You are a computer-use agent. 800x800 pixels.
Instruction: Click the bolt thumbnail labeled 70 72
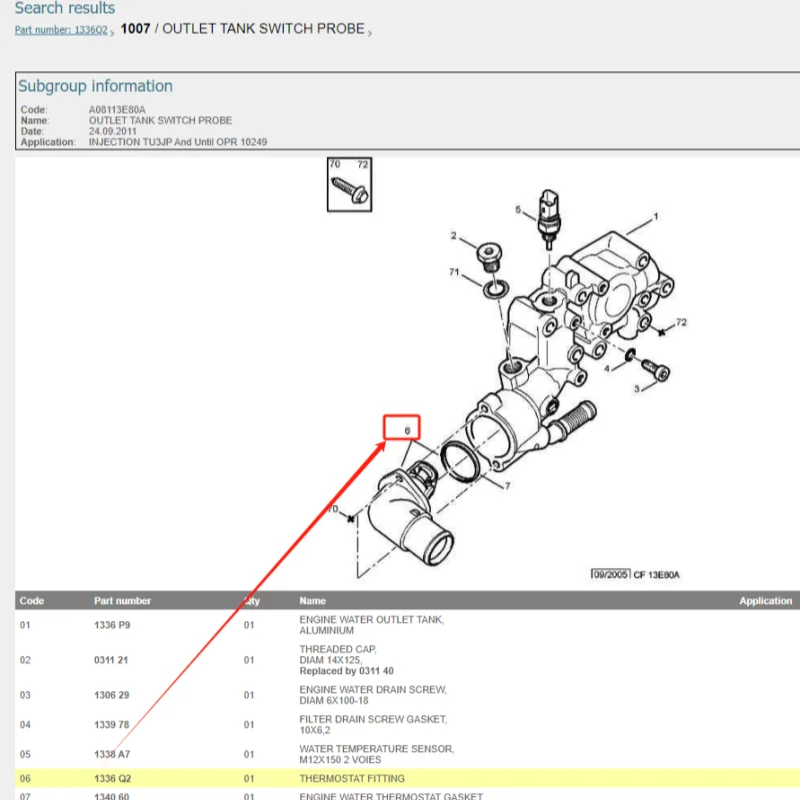point(349,185)
